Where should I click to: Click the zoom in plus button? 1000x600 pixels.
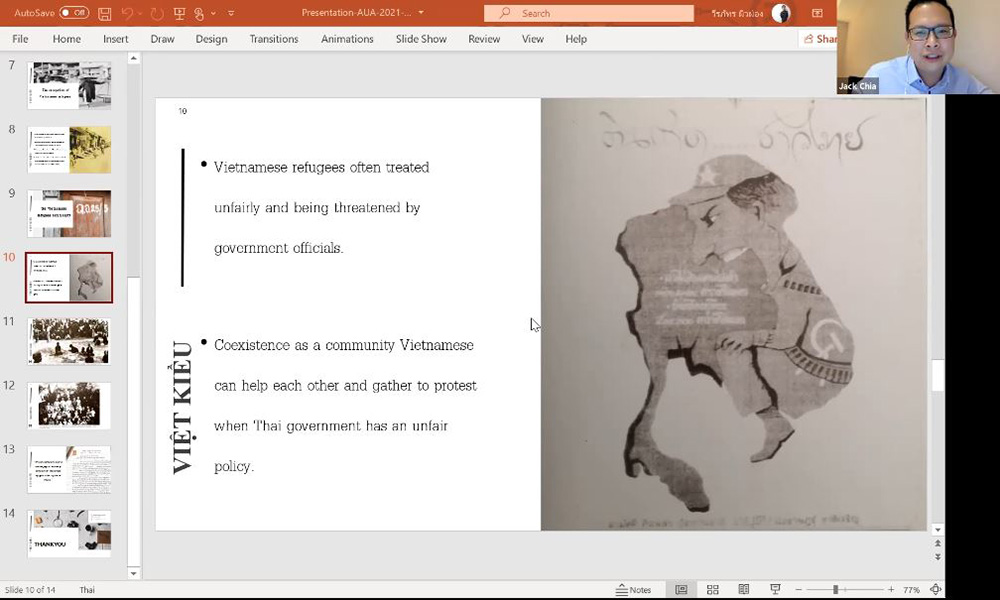point(891,590)
